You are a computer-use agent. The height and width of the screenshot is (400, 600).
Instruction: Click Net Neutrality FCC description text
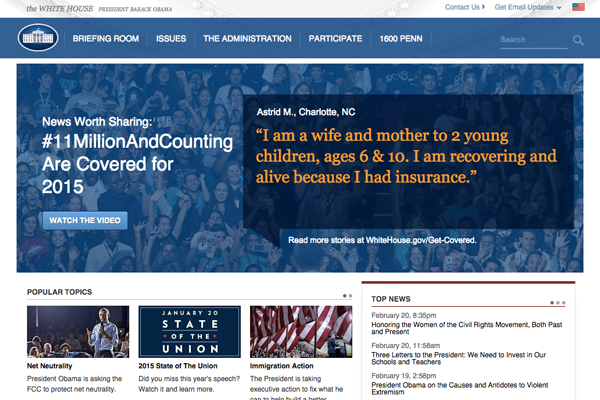[x=74, y=384]
